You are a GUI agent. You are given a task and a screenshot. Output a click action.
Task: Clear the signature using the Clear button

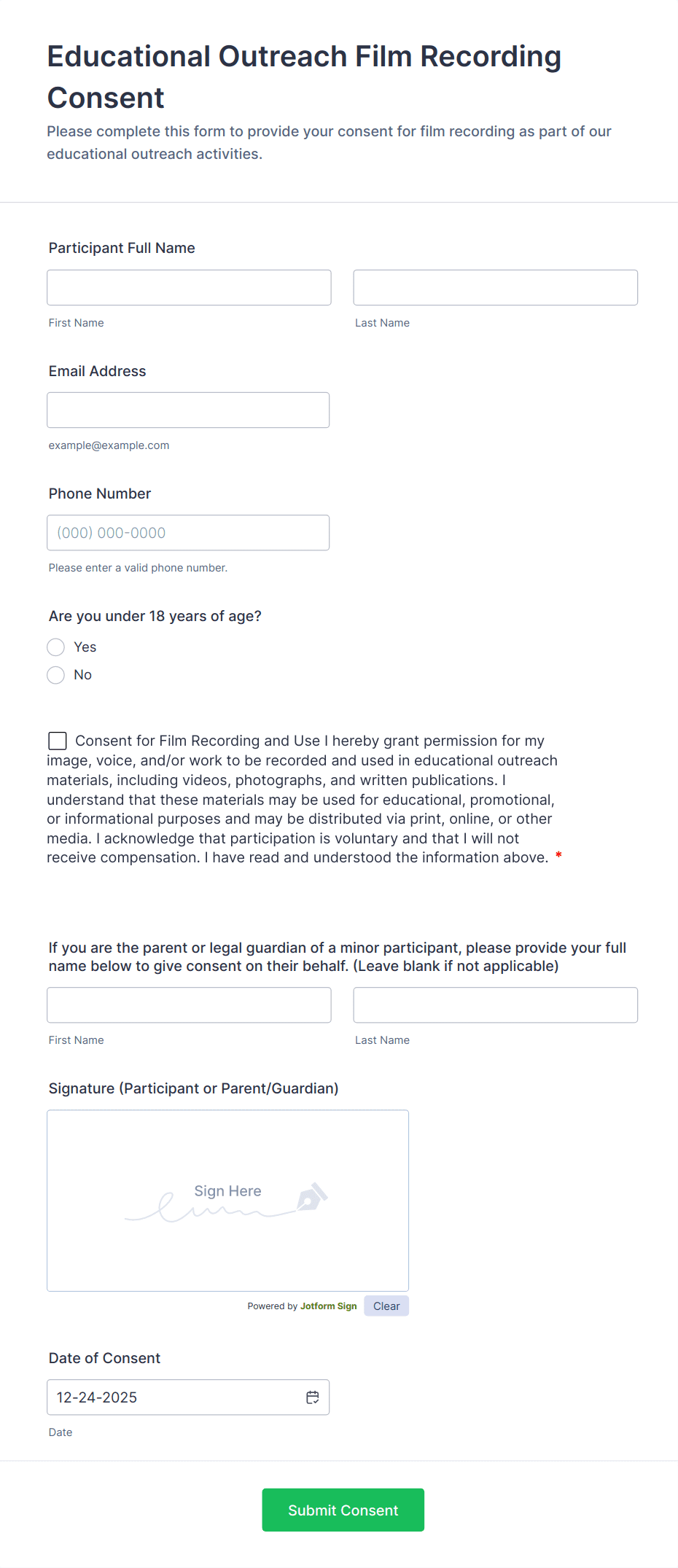386,1306
